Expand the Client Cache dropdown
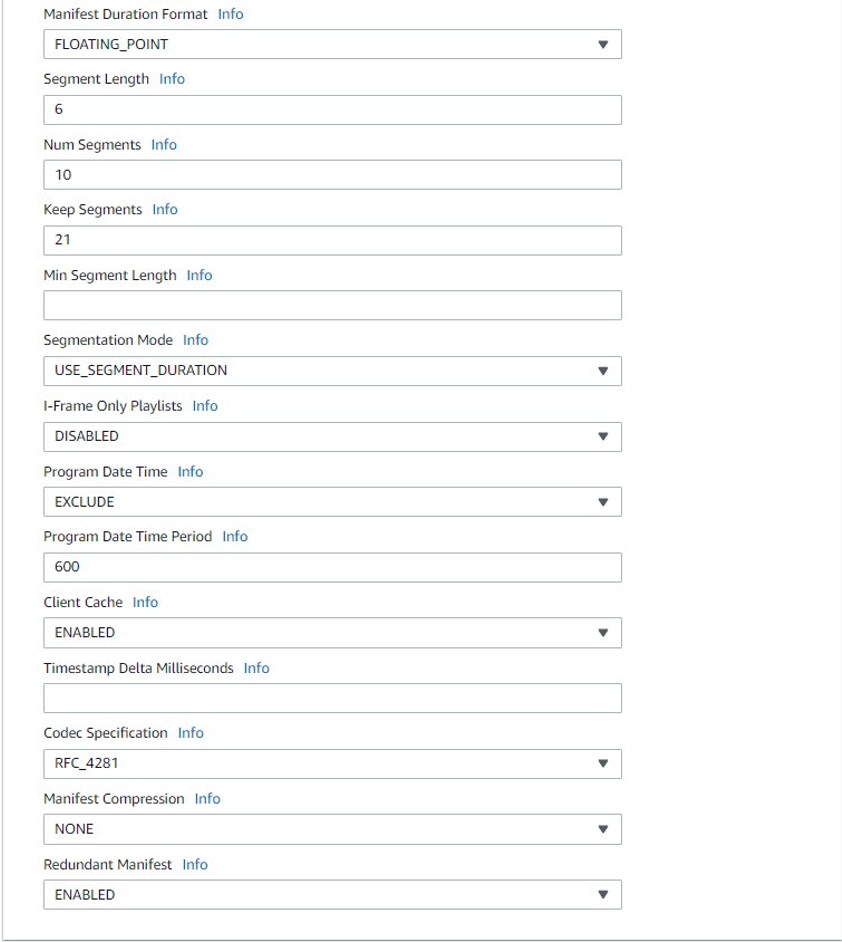842x942 pixels. pos(332,632)
